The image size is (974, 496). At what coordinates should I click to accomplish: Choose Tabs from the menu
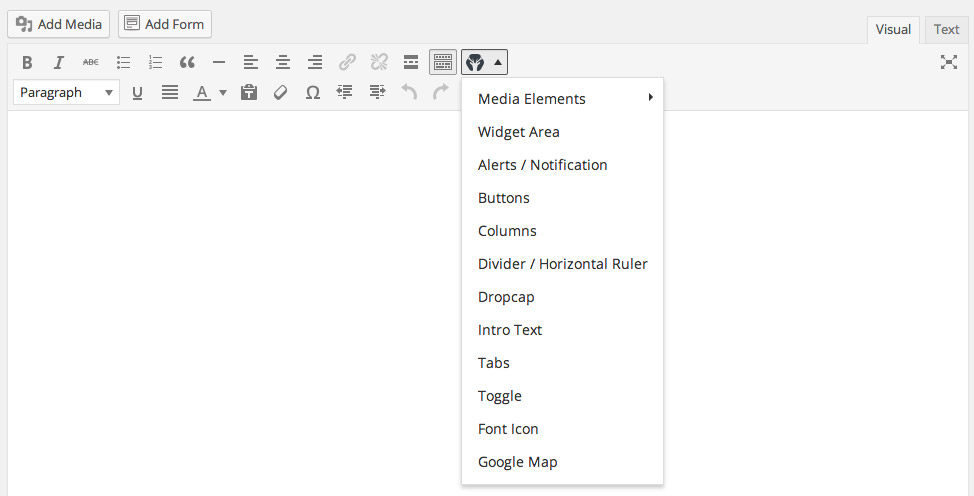click(563, 362)
